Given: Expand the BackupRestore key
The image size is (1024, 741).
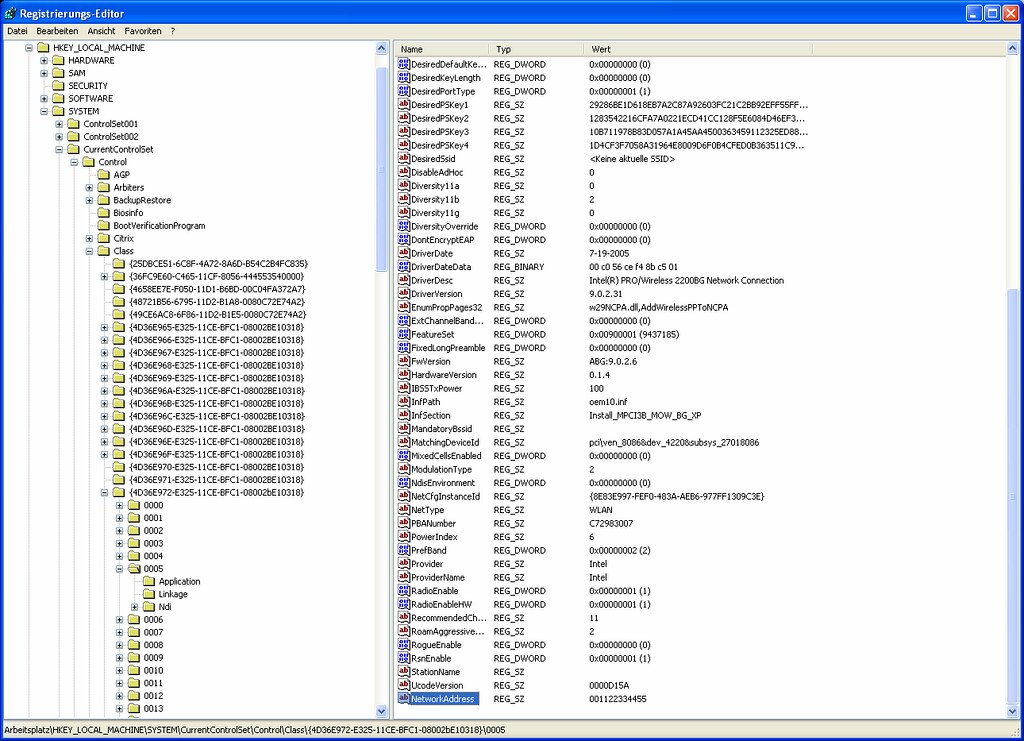Looking at the screenshot, I should (89, 200).
